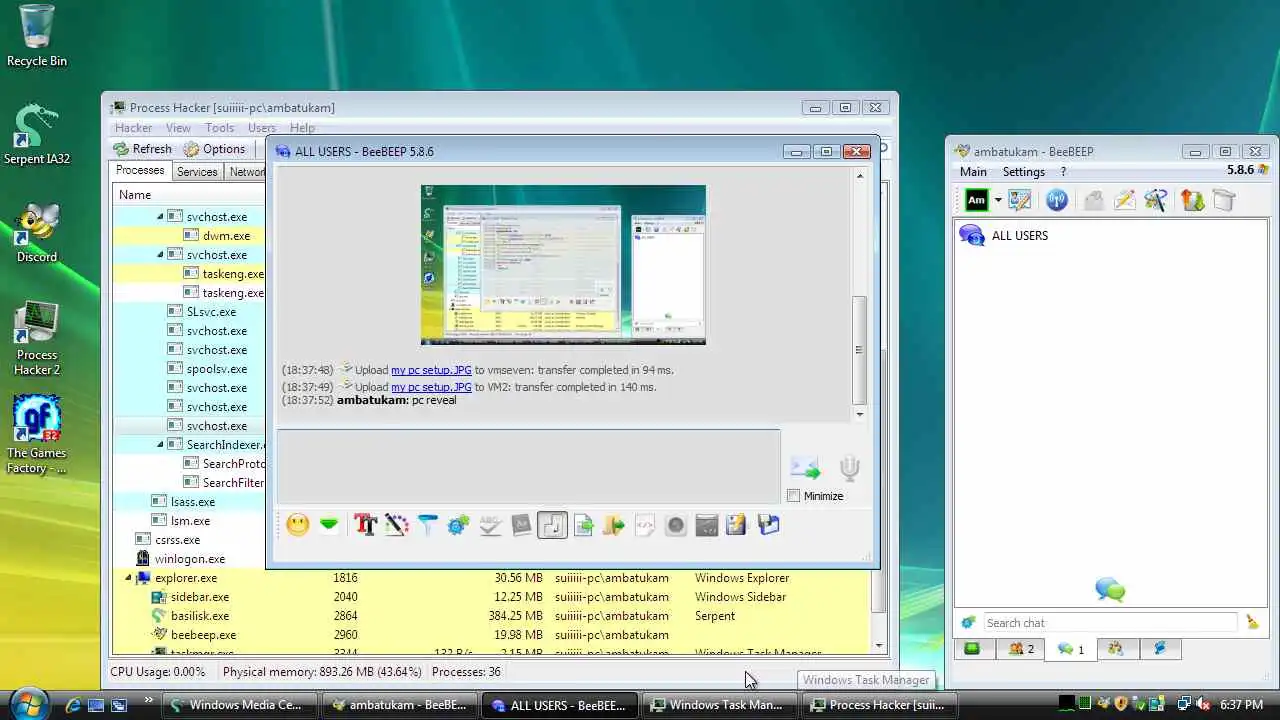Click the dark clapperboard-style icon in chat toolbar
This screenshot has height=720, width=1280.
click(707, 525)
